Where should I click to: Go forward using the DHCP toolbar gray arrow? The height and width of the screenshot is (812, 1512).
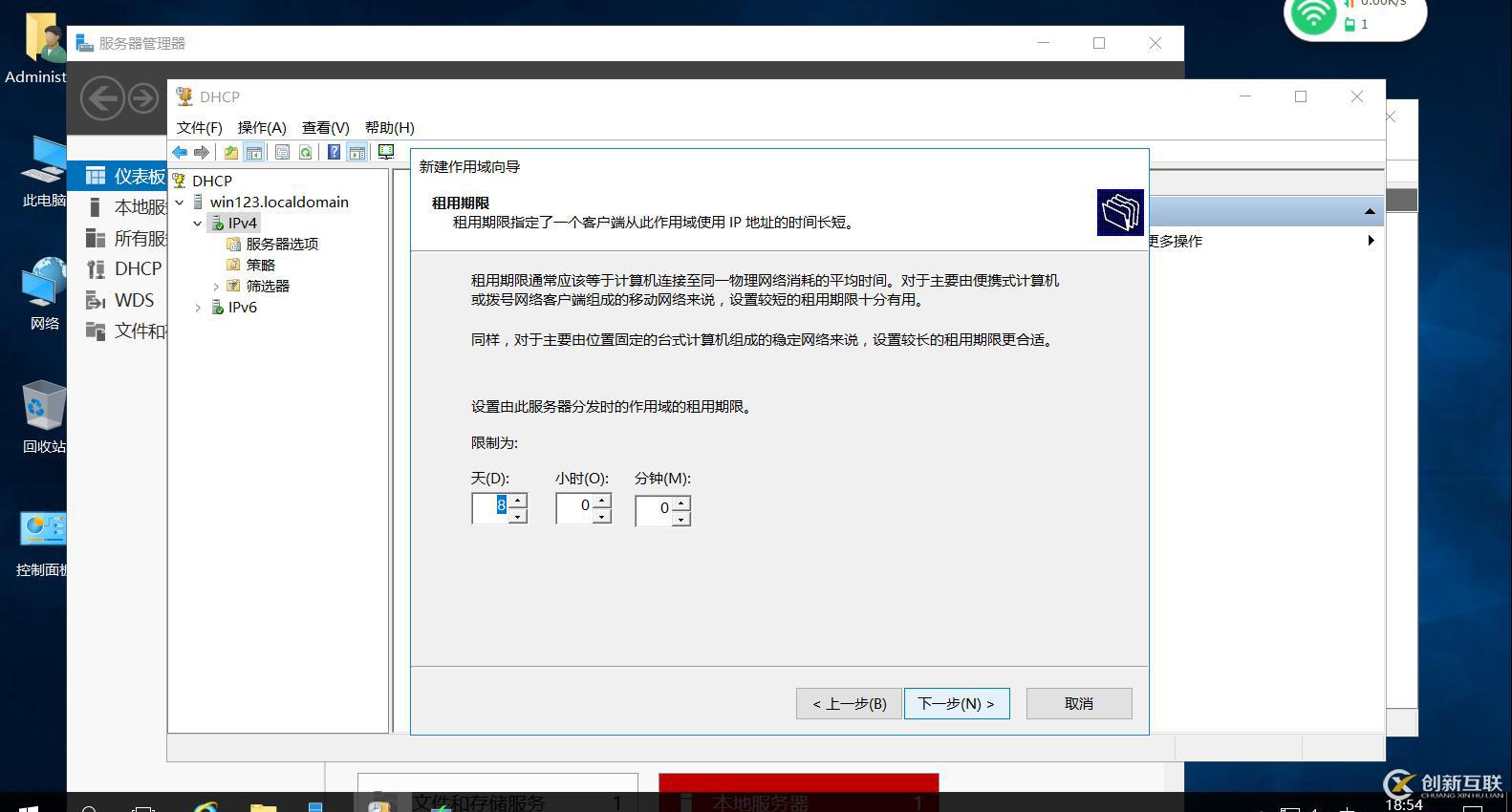pyautogui.click(x=202, y=152)
